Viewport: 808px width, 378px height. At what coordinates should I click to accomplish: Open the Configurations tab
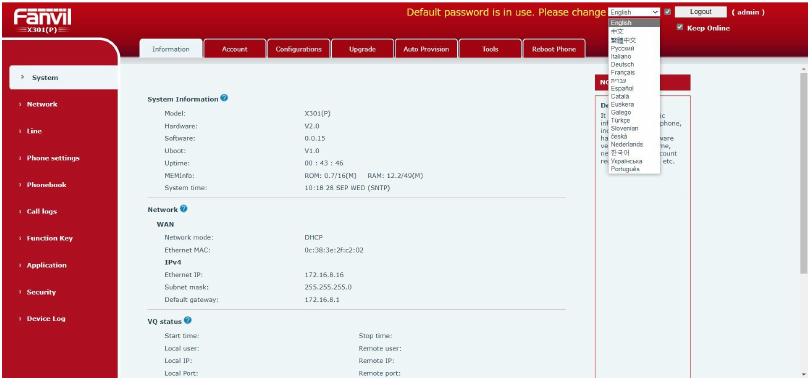click(298, 49)
